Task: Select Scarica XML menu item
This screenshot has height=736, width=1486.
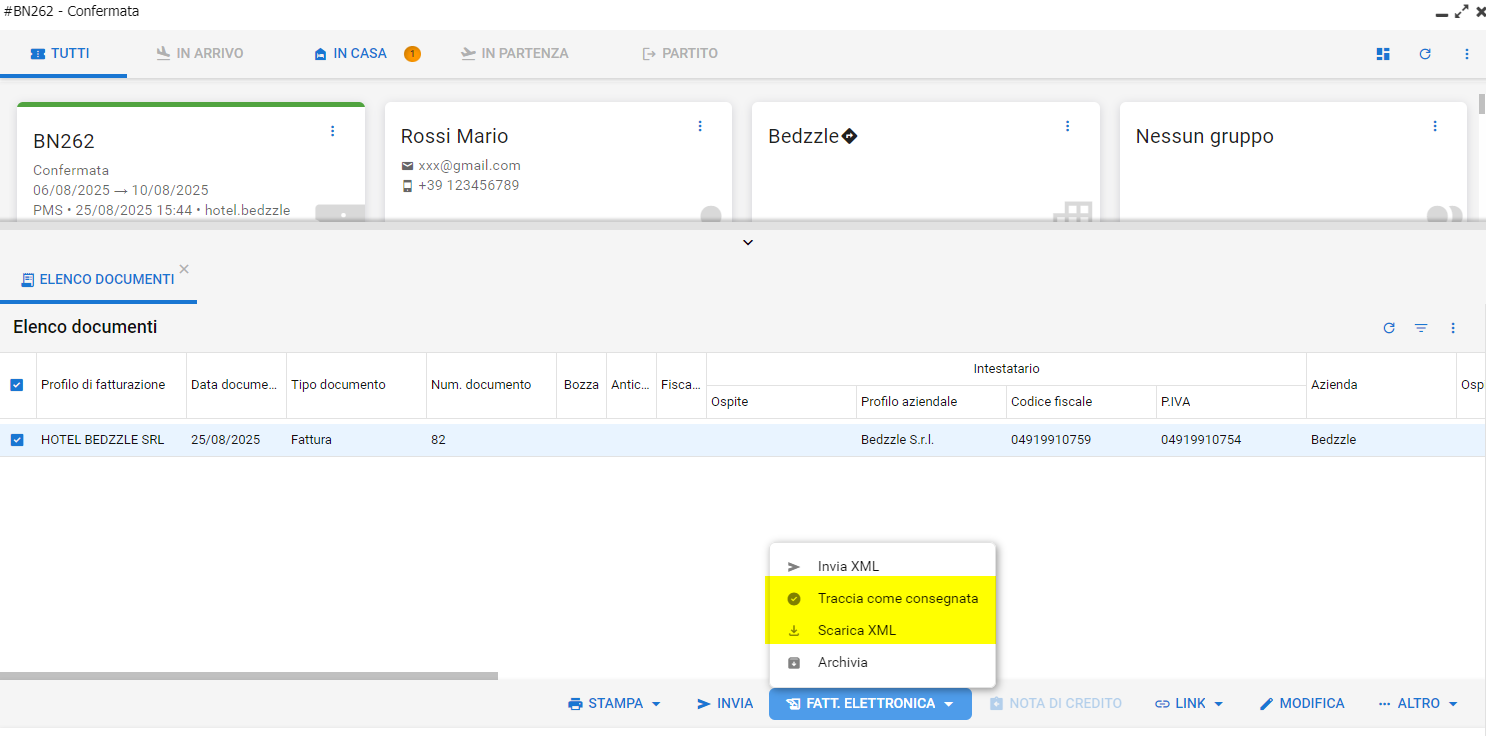Action: [857, 631]
